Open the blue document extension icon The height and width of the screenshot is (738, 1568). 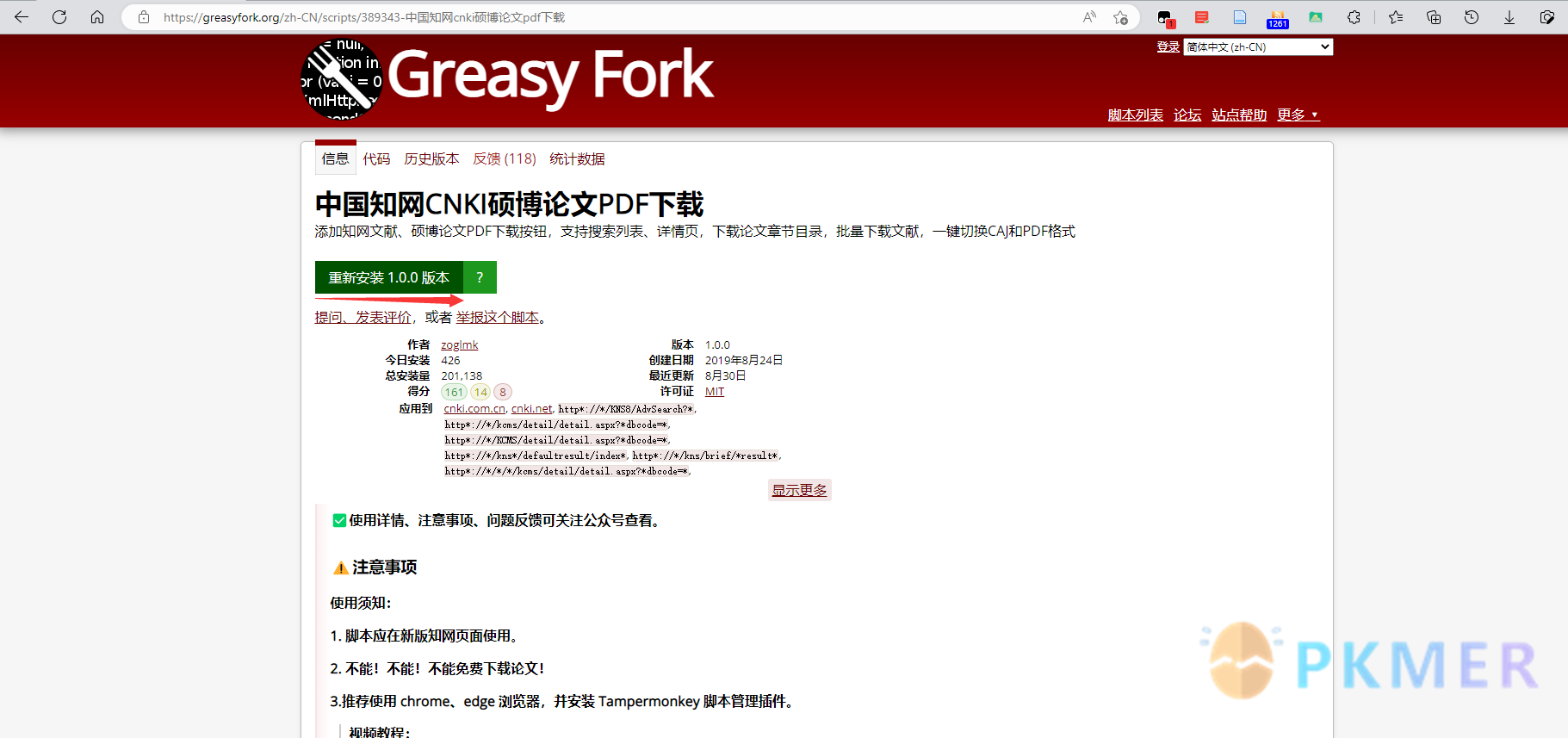tap(1240, 17)
